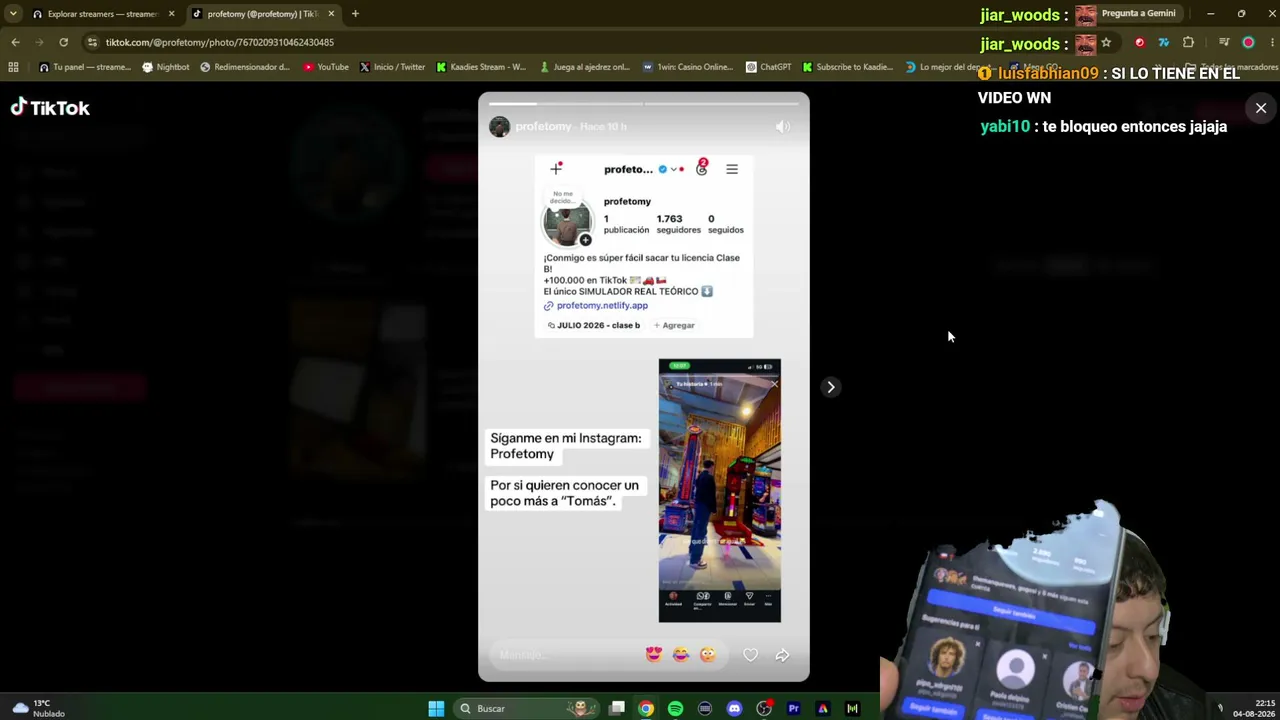Open the profetomy username on the story
The width and height of the screenshot is (1280, 720).
point(543,127)
